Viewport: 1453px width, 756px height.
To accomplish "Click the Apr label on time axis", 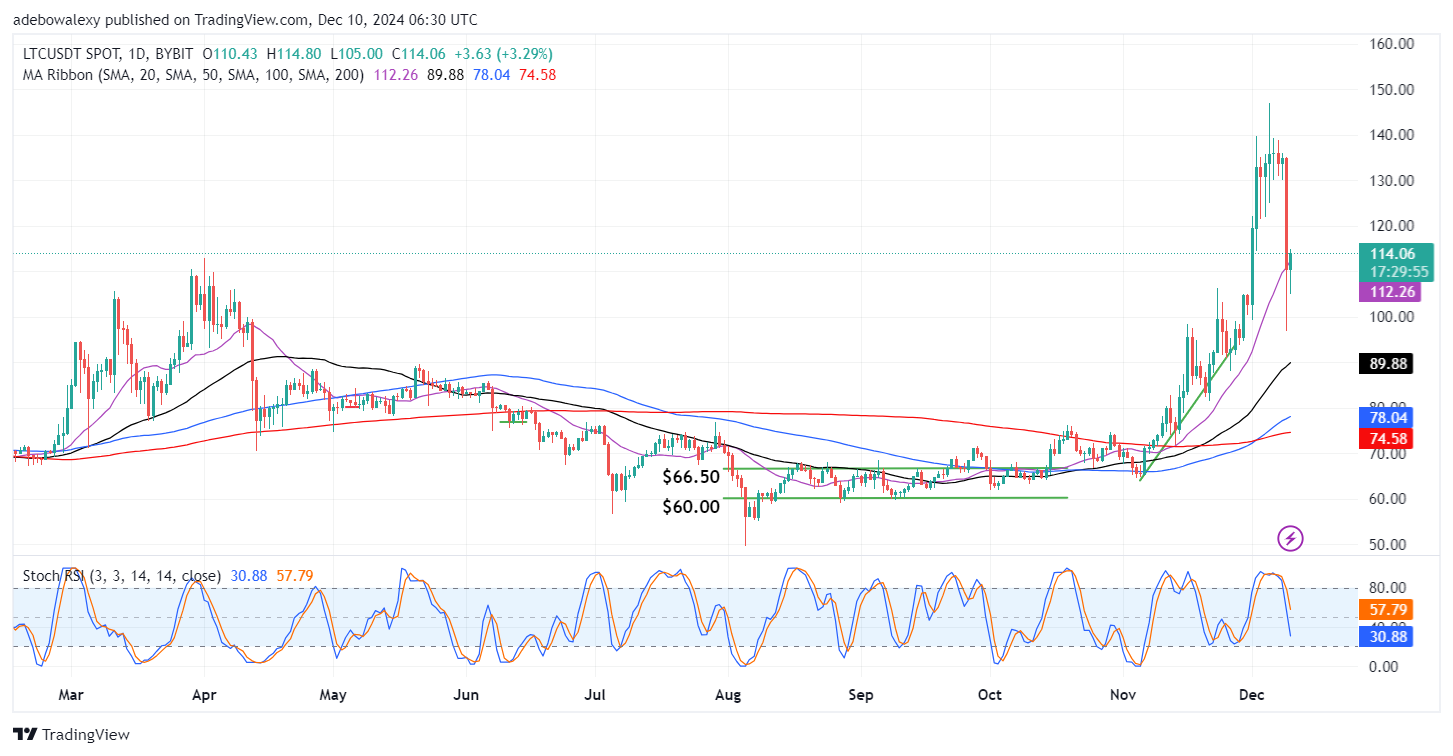I will [204, 693].
